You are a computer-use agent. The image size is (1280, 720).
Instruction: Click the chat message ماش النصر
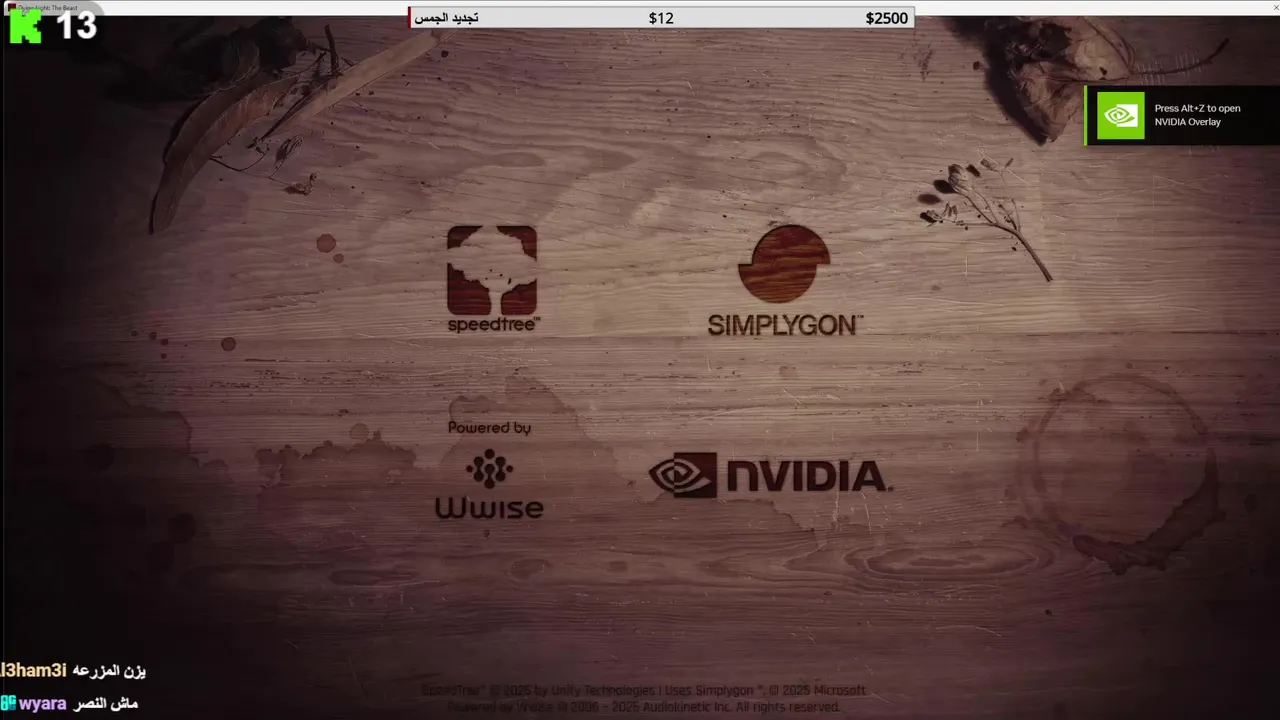105,703
